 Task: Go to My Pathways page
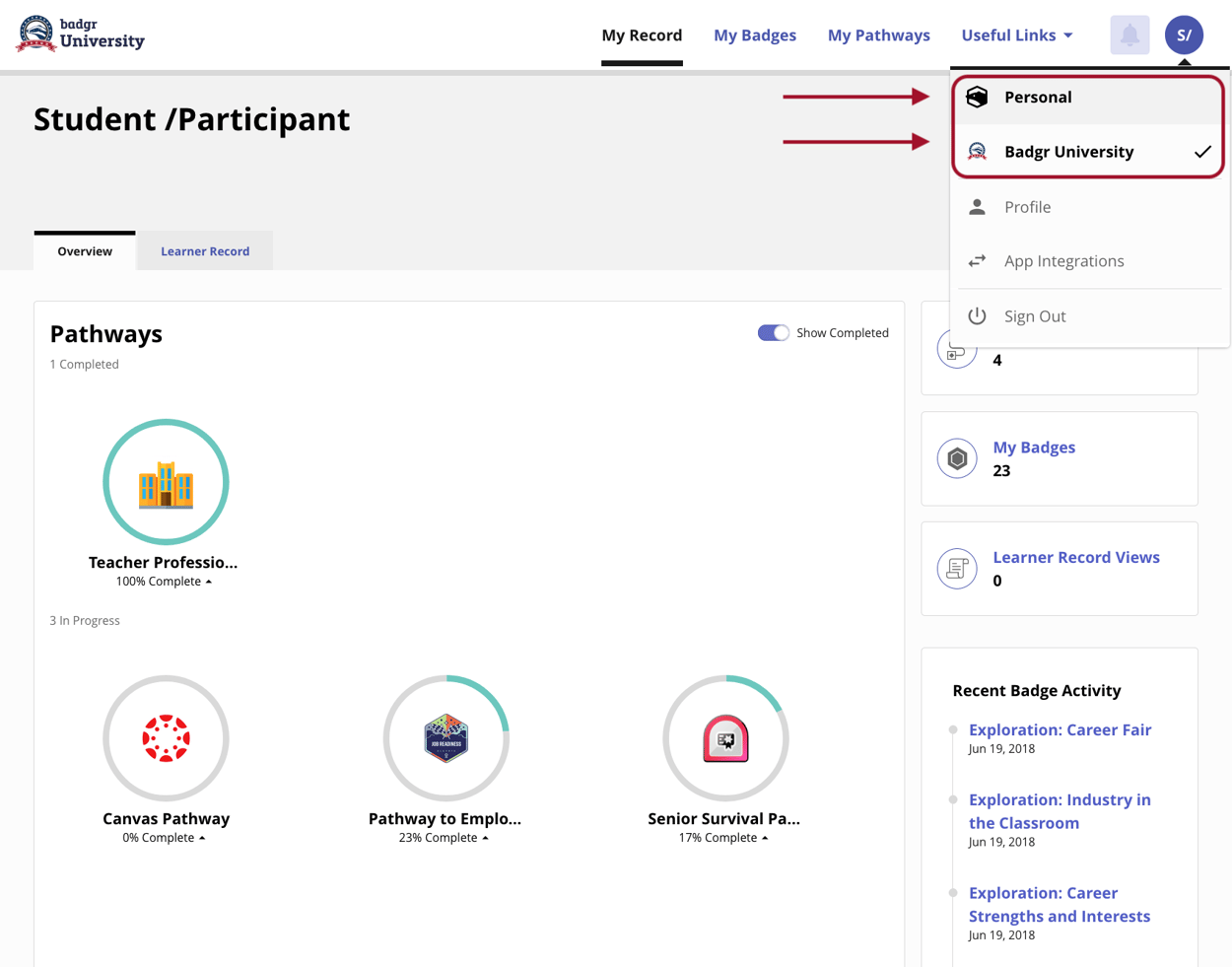click(x=878, y=35)
